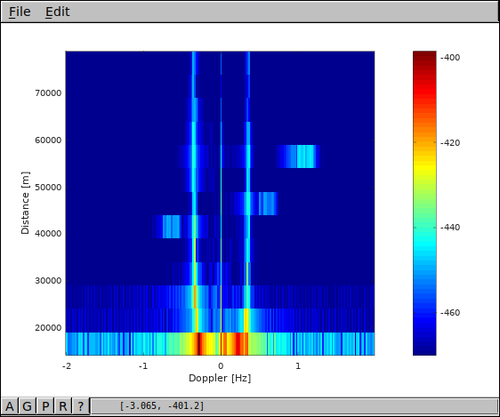500x417 pixels.
Task: Click the blue echo patch left of -0.5 Hz
Action: coord(171,227)
